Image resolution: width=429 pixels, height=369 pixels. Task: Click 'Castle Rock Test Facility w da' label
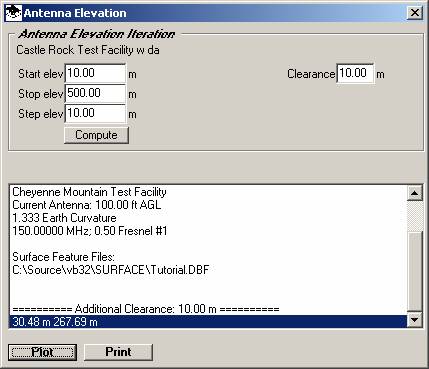[x=88, y=50]
